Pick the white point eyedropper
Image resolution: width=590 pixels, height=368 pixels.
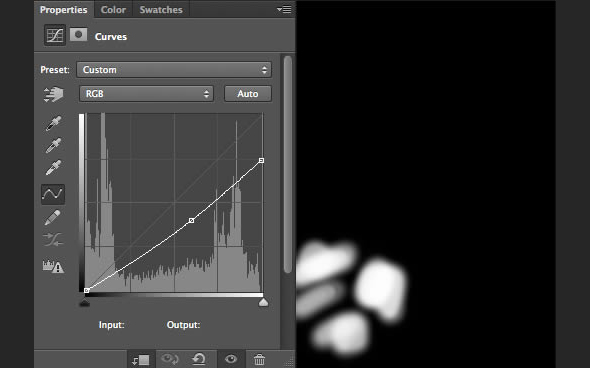tap(53, 168)
